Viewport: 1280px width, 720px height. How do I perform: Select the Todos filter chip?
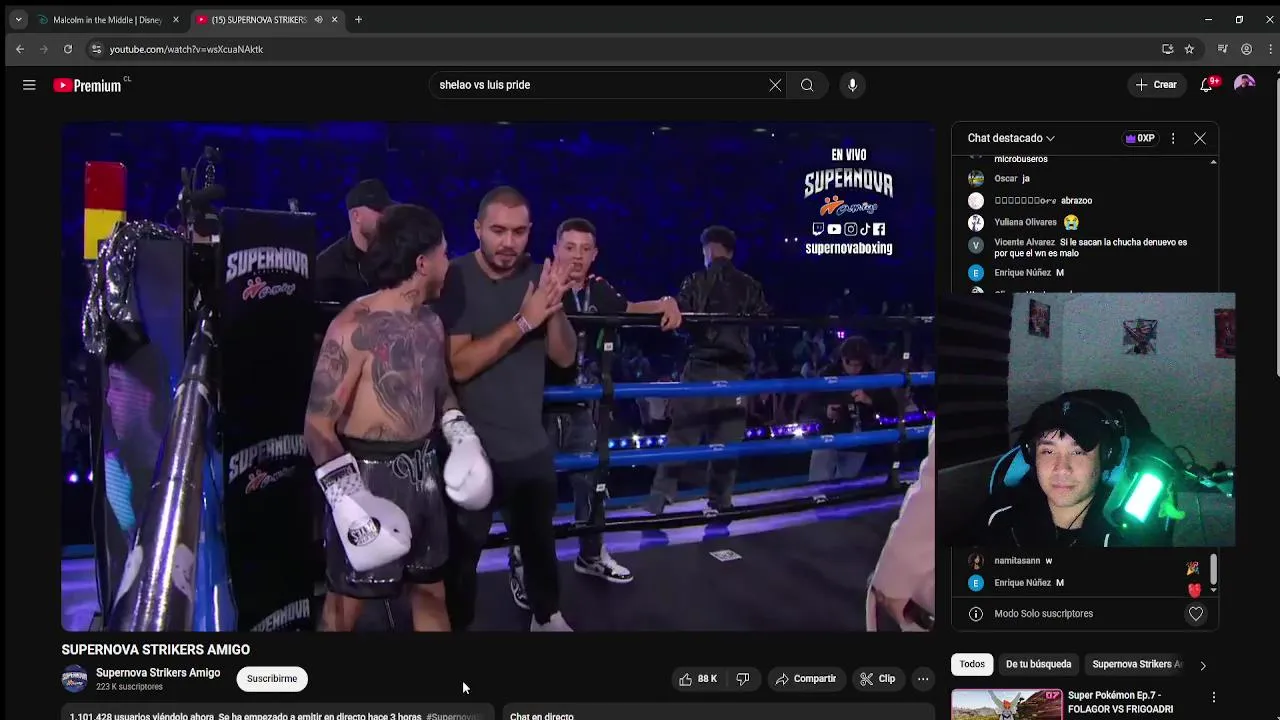(972, 664)
